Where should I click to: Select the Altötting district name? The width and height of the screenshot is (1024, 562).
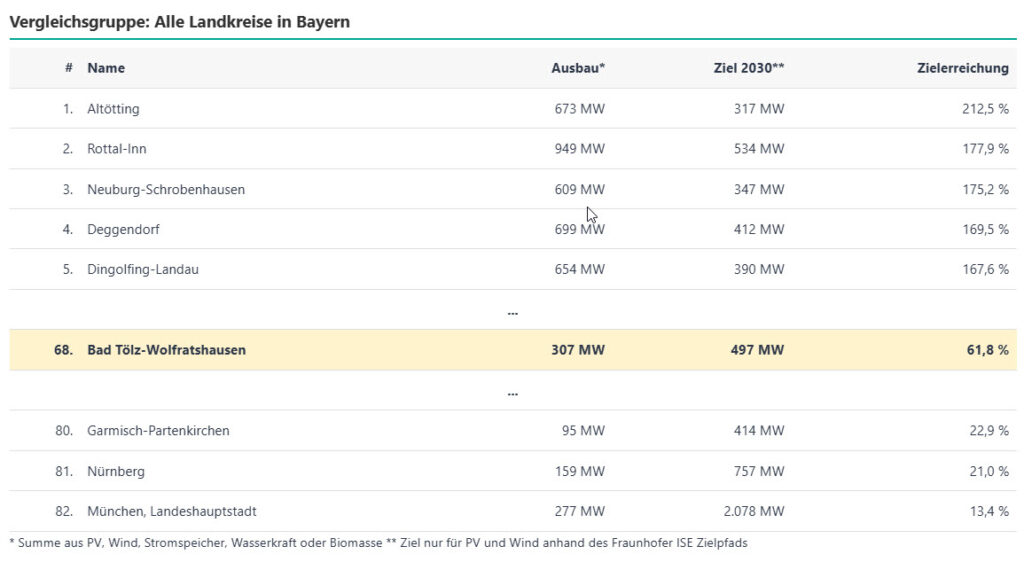(x=113, y=109)
